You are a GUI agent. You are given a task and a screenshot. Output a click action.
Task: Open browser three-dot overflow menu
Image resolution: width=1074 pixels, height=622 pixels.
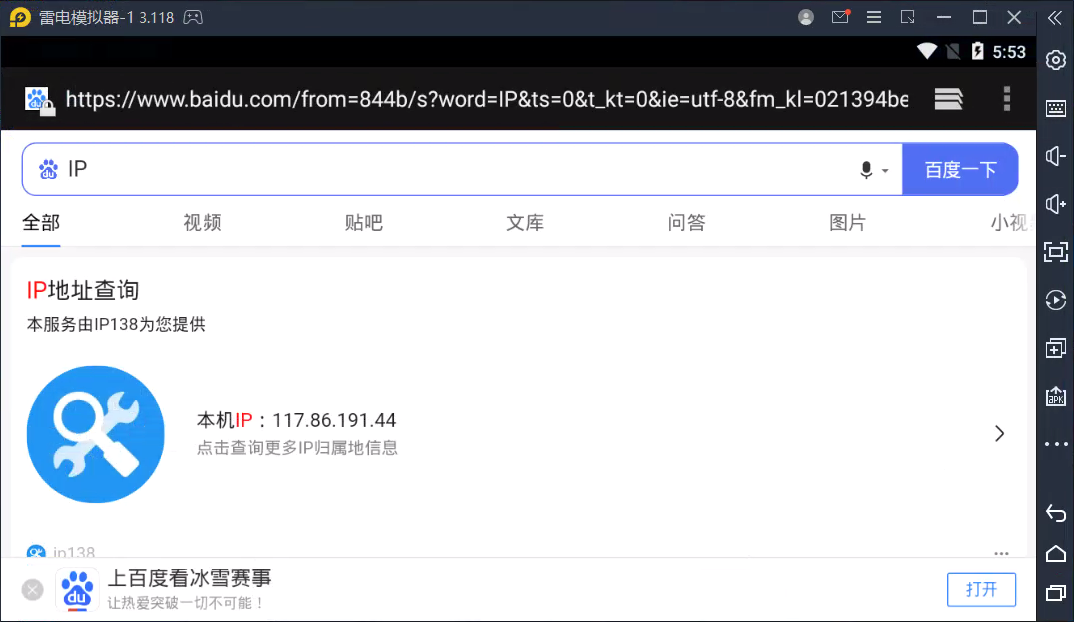(1006, 99)
